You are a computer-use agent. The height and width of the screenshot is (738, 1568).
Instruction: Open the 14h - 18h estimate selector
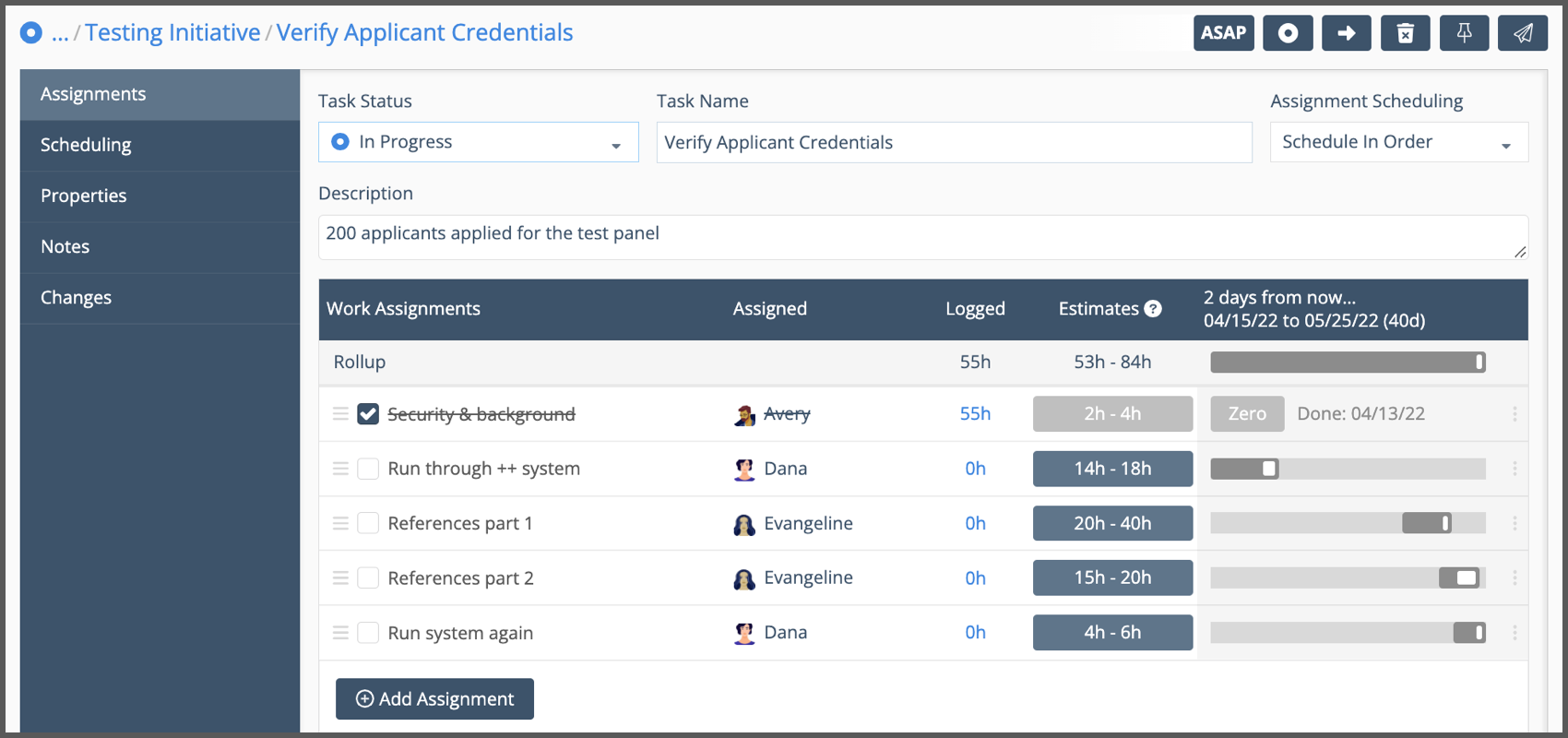(1112, 469)
